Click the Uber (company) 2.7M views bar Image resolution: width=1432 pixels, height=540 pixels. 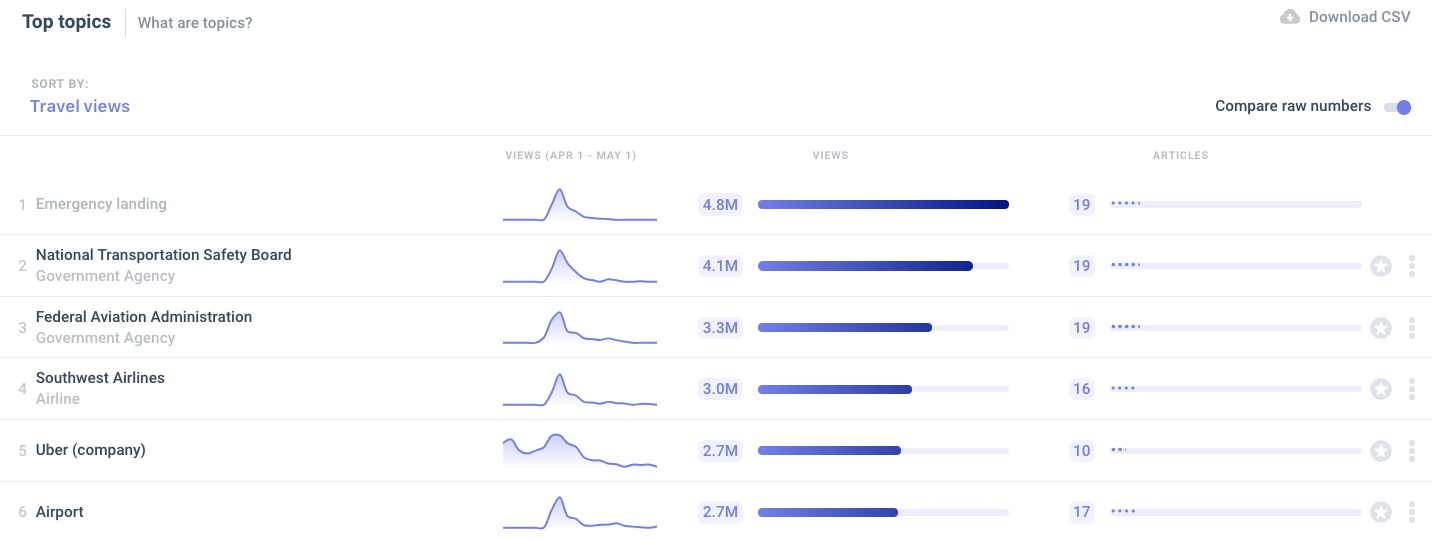tap(883, 450)
